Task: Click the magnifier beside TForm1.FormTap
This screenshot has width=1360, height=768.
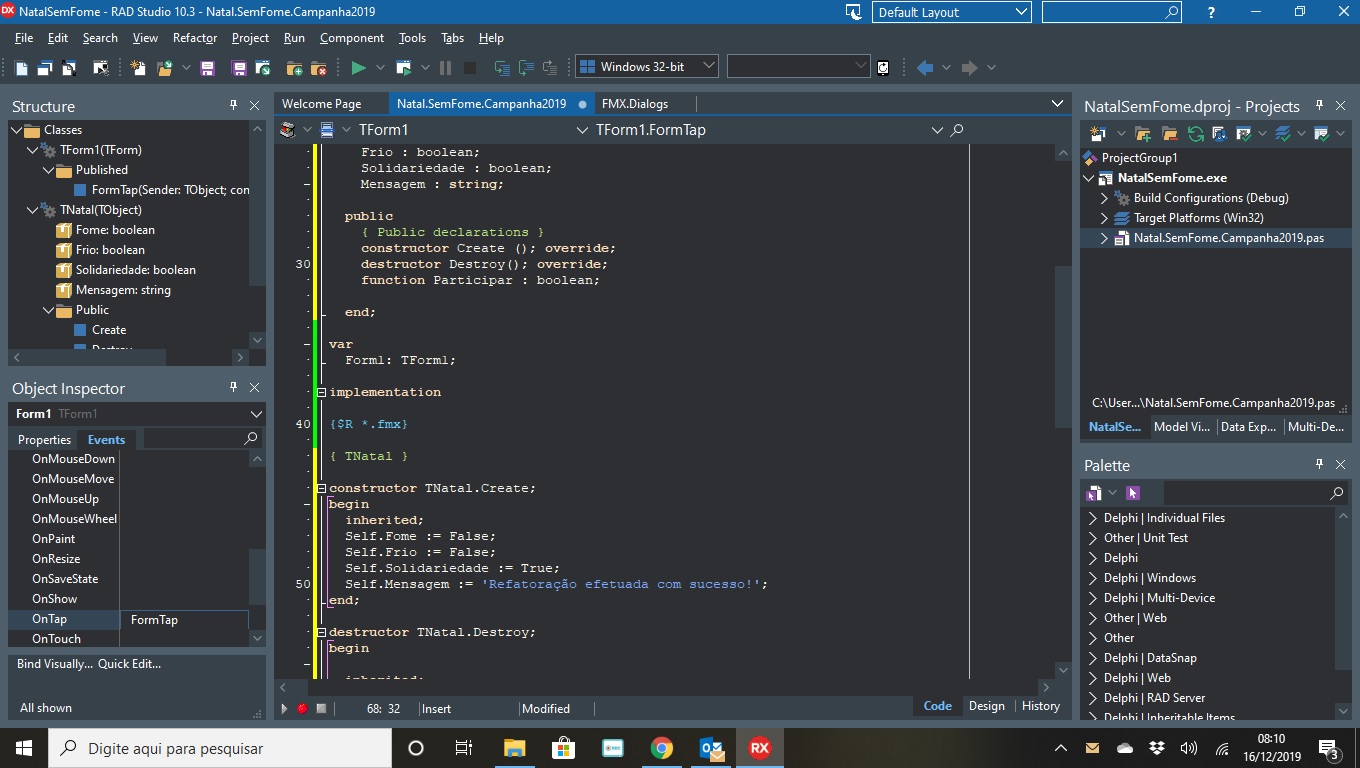Action: pyautogui.click(x=957, y=130)
